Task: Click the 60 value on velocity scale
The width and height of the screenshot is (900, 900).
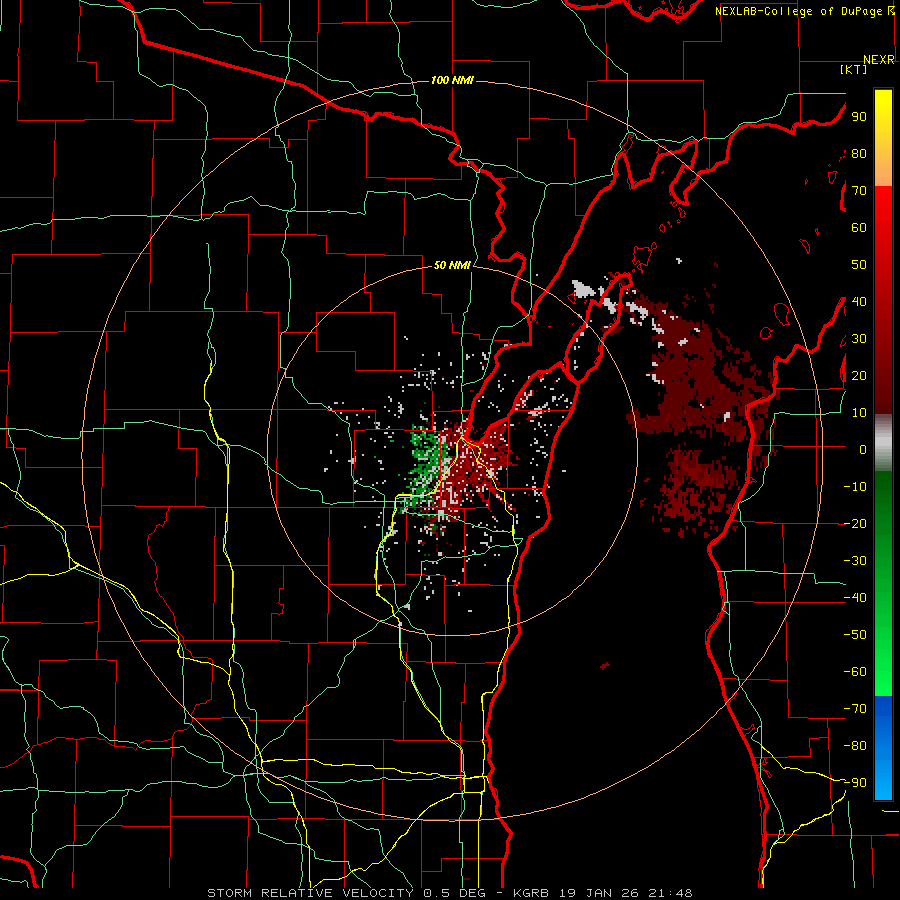Action: pyautogui.click(x=859, y=227)
